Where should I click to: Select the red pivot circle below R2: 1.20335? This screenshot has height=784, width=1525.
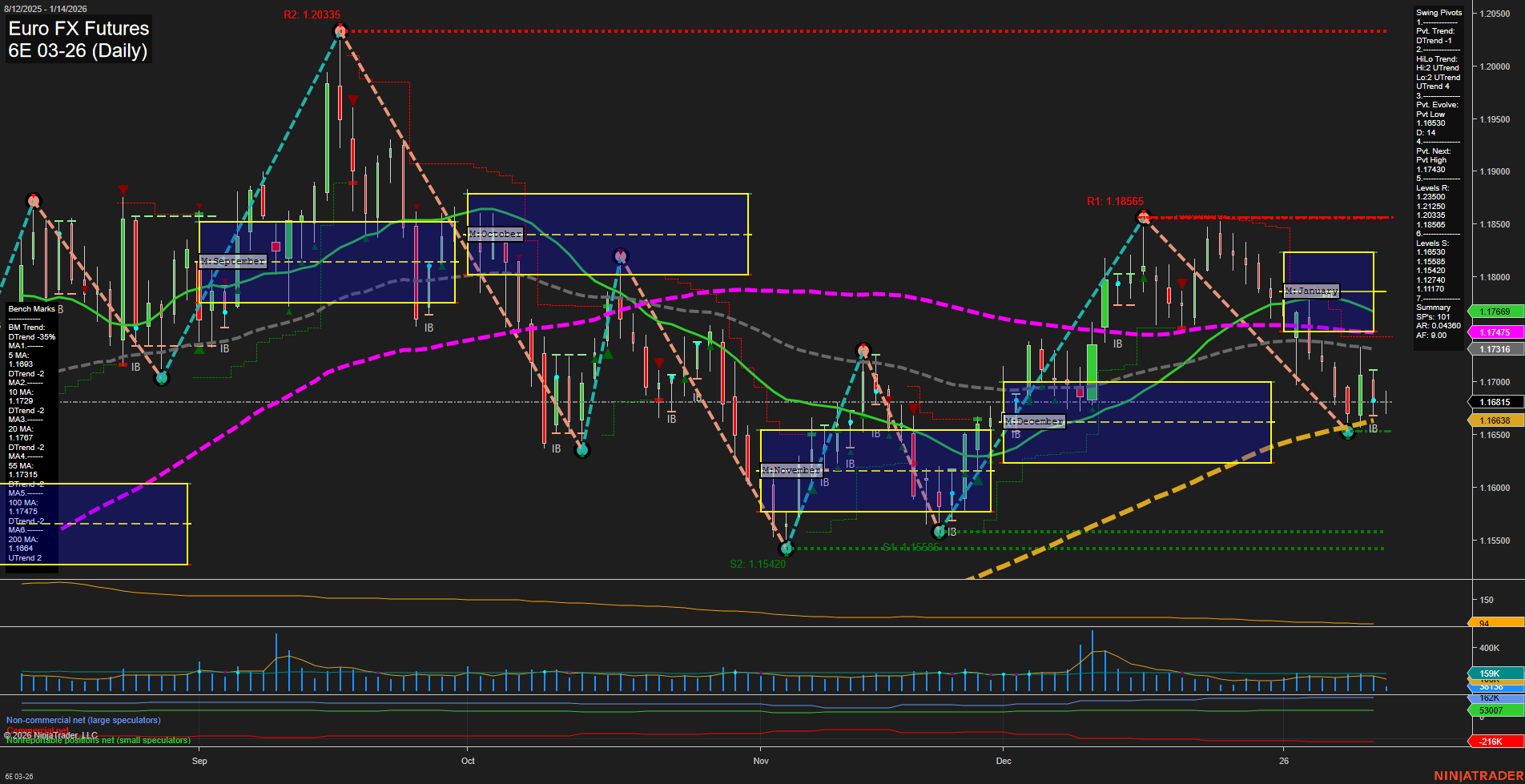click(x=339, y=30)
